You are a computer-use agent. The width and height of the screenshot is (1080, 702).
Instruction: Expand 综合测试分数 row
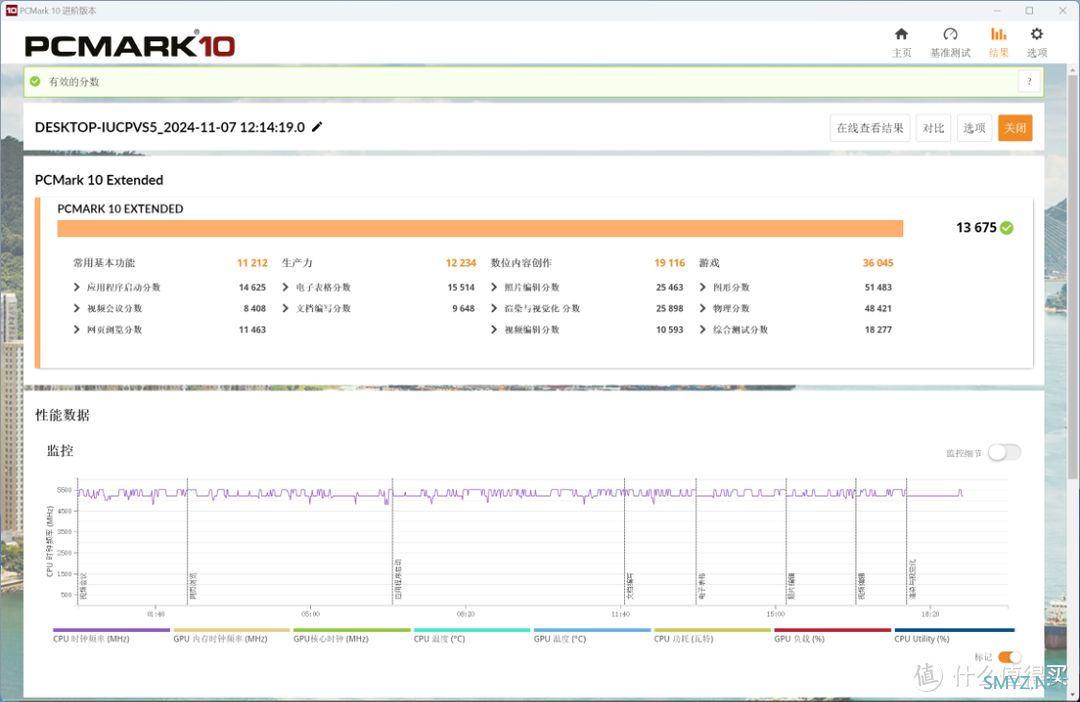pos(703,330)
